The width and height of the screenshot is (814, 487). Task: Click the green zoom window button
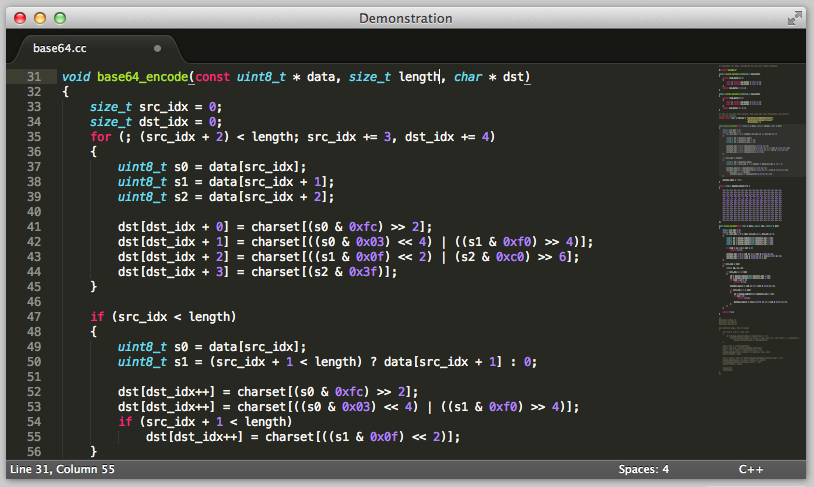pos(60,18)
